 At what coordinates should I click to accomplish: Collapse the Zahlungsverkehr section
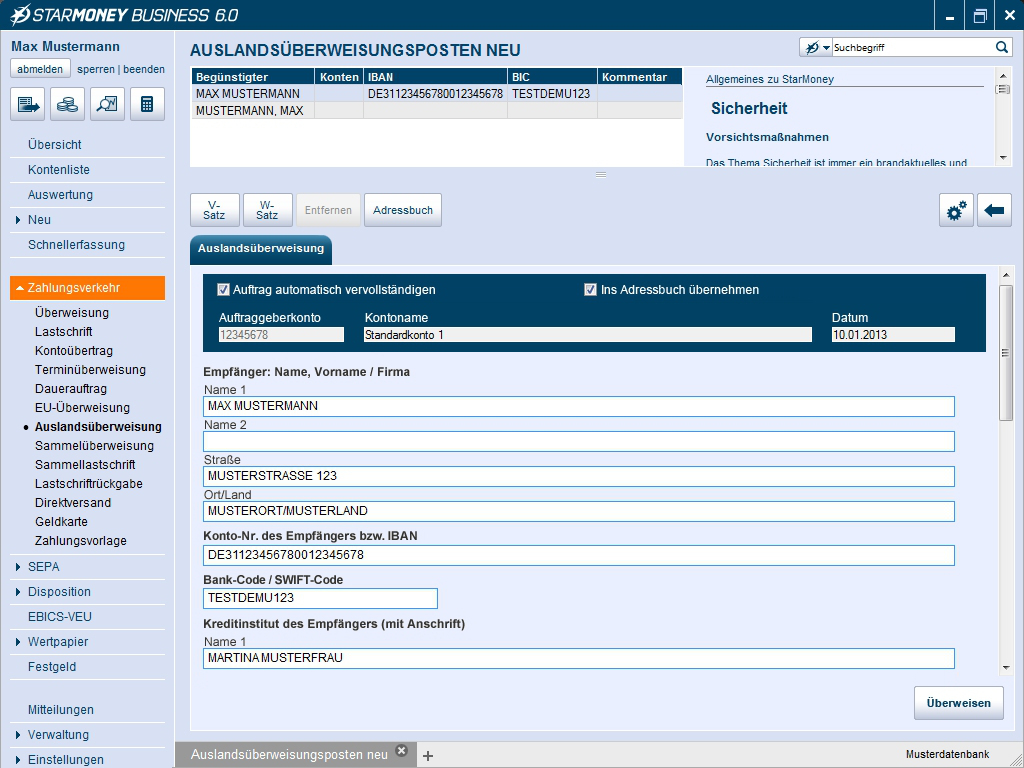(x=20, y=288)
